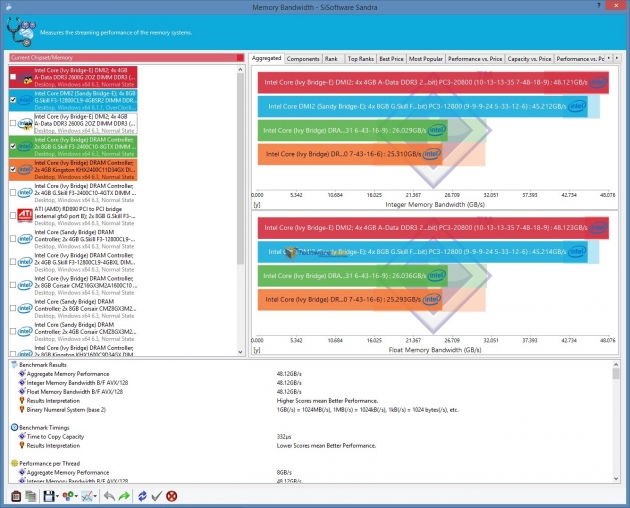Click the Performance per Thread icon
The height and width of the screenshot is (508, 630).
(14, 463)
